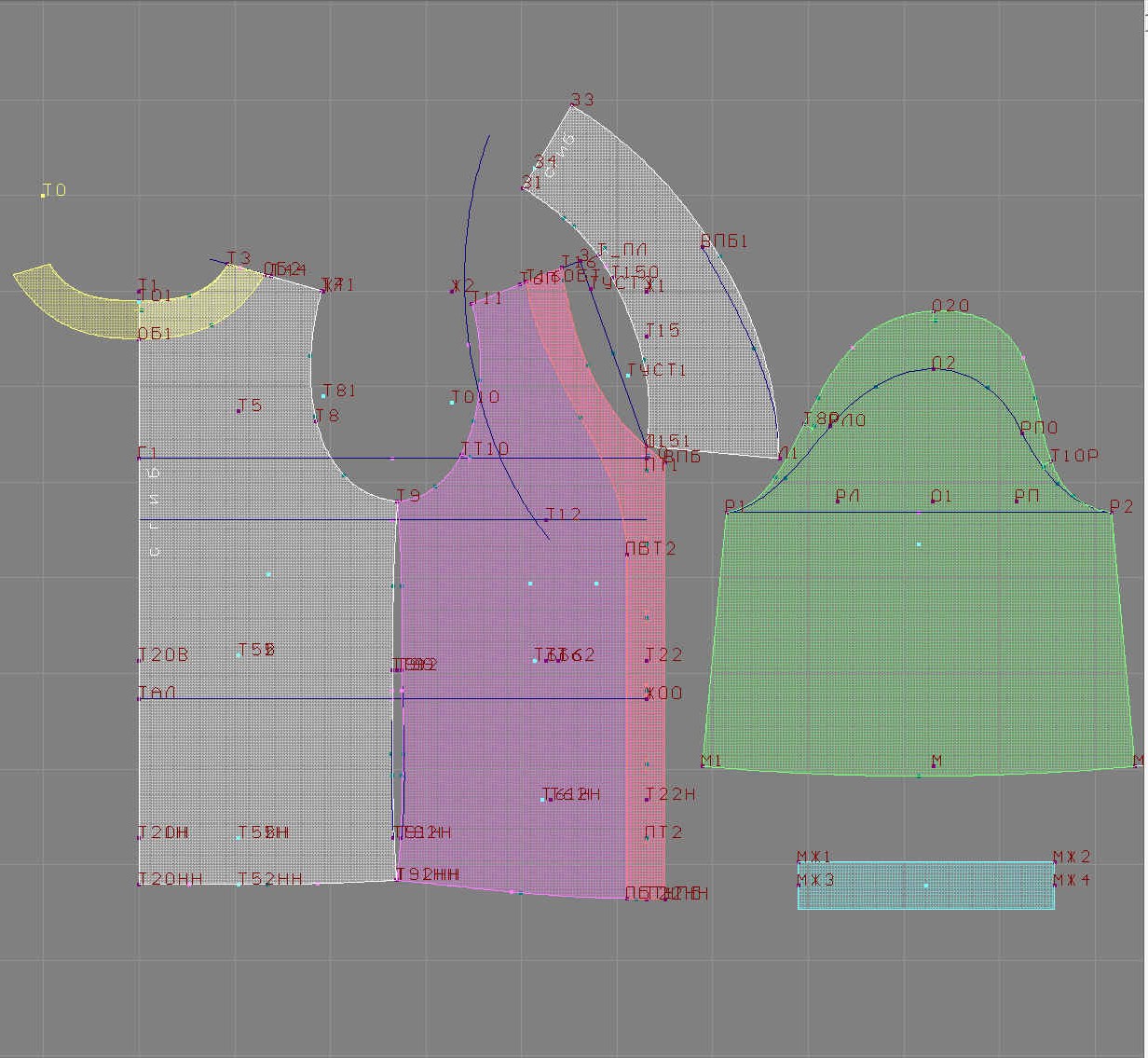Pick point МЖ2 on the cuff

click(1055, 863)
